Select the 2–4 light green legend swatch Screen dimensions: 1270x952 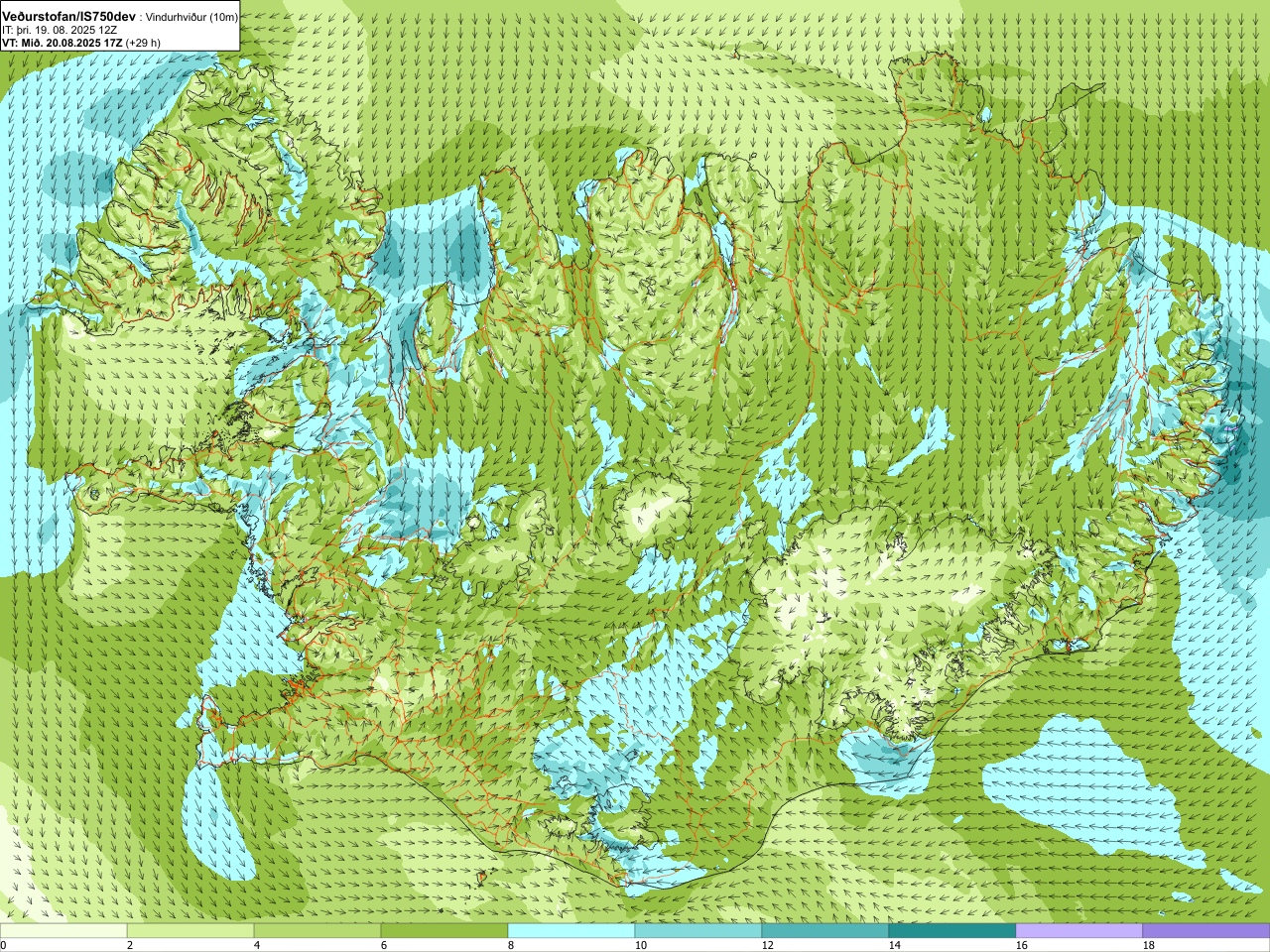pos(190,931)
